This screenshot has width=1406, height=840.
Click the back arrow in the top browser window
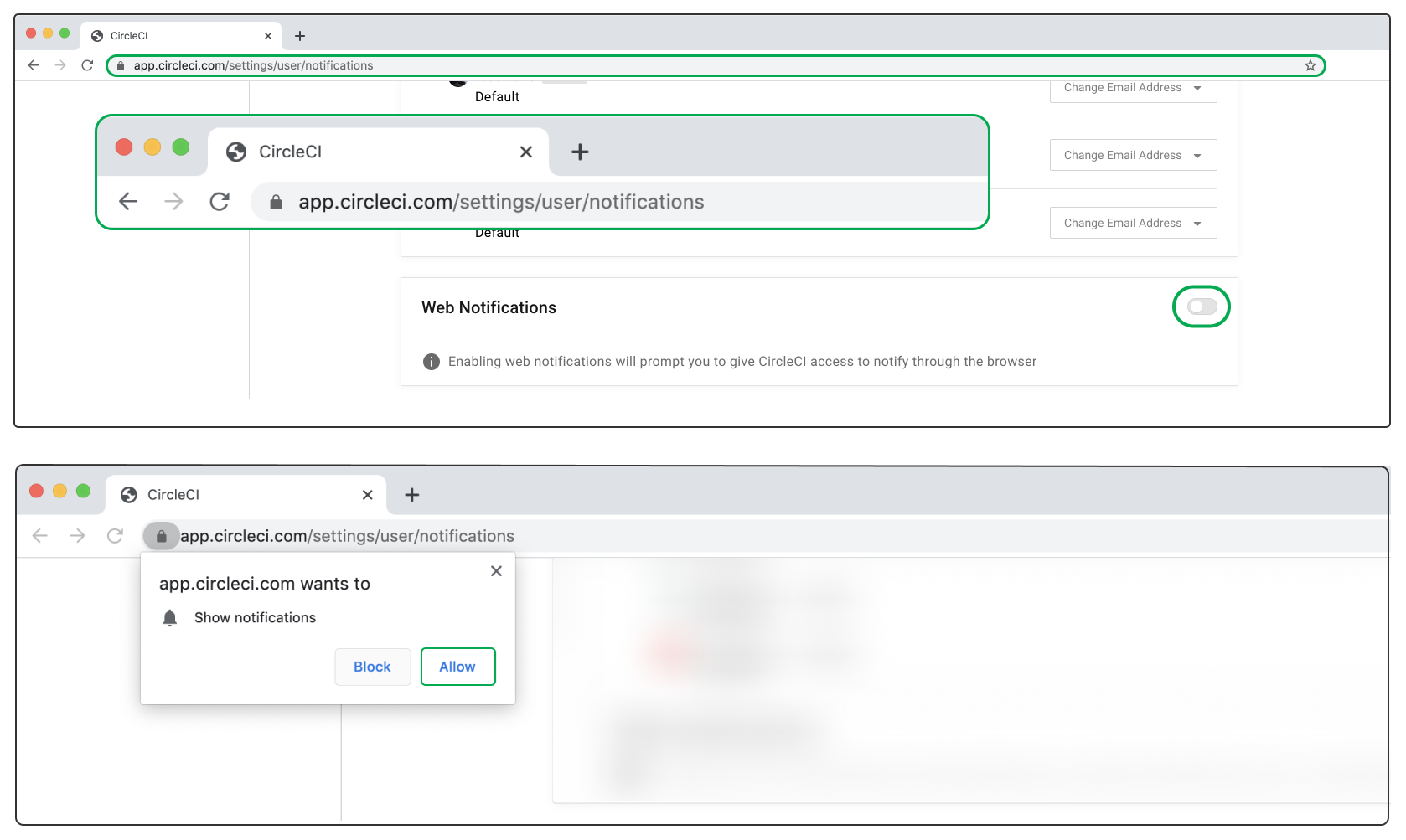point(34,65)
